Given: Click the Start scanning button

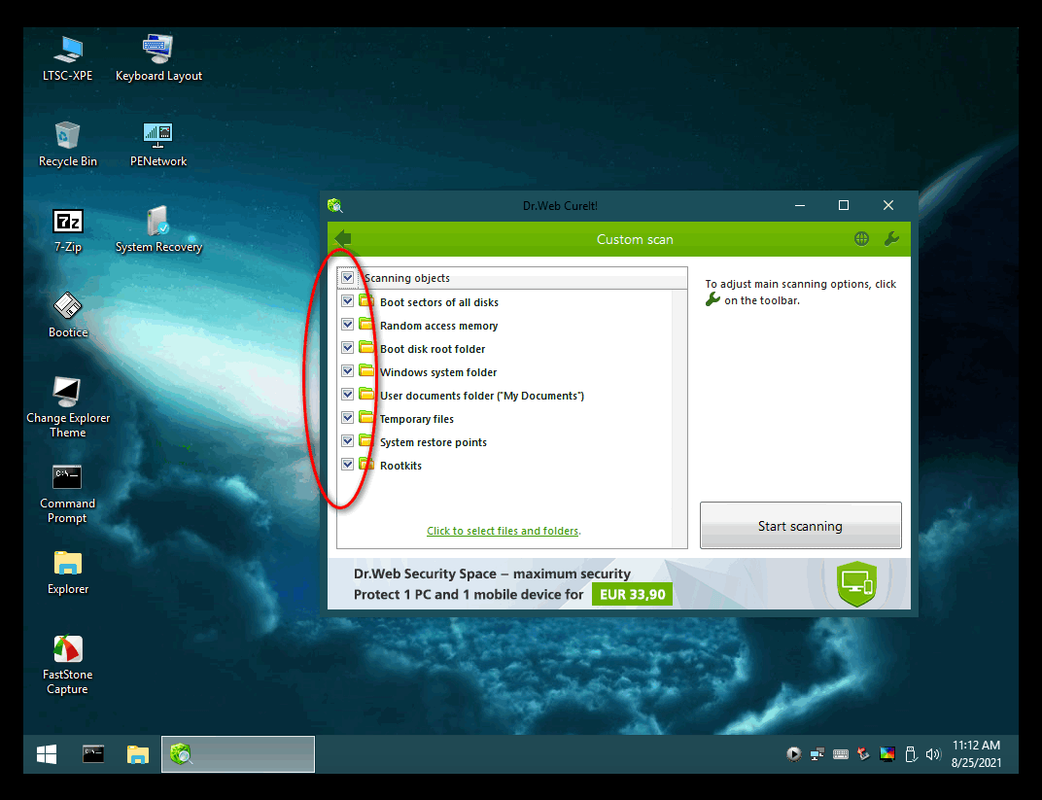Looking at the screenshot, I should tap(800, 526).
